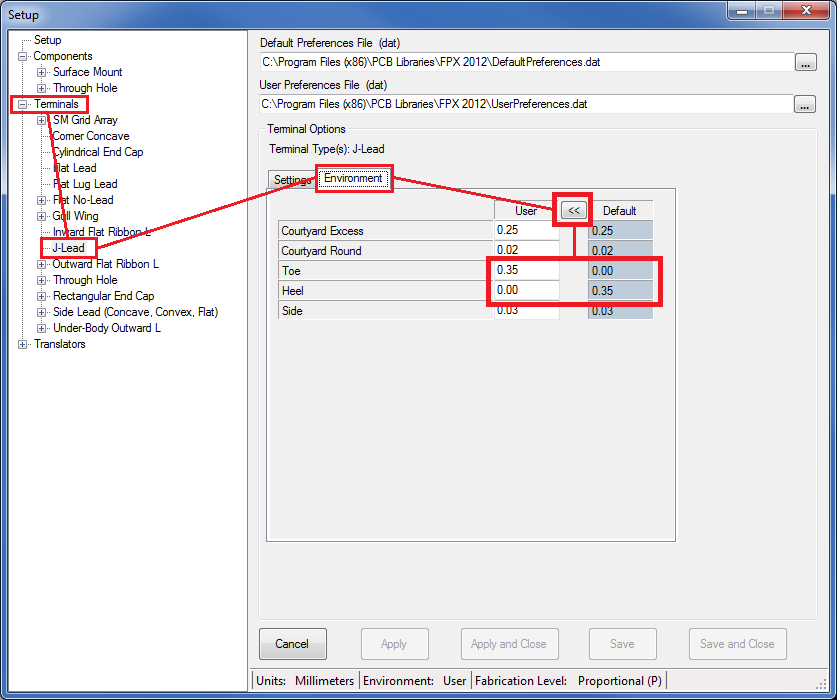The image size is (837, 700).
Task: Click the default Toe value 0.00
Action: click(x=620, y=271)
